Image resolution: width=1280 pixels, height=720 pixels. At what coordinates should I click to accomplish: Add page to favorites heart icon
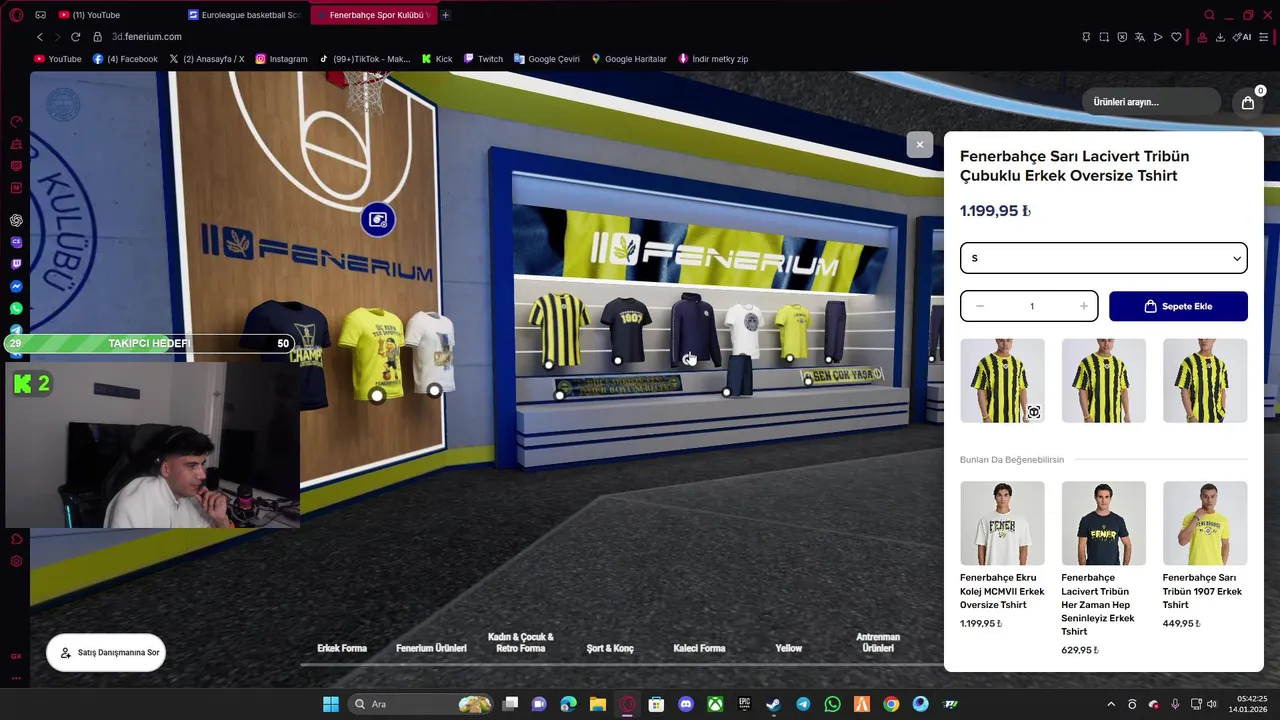coord(1176,37)
